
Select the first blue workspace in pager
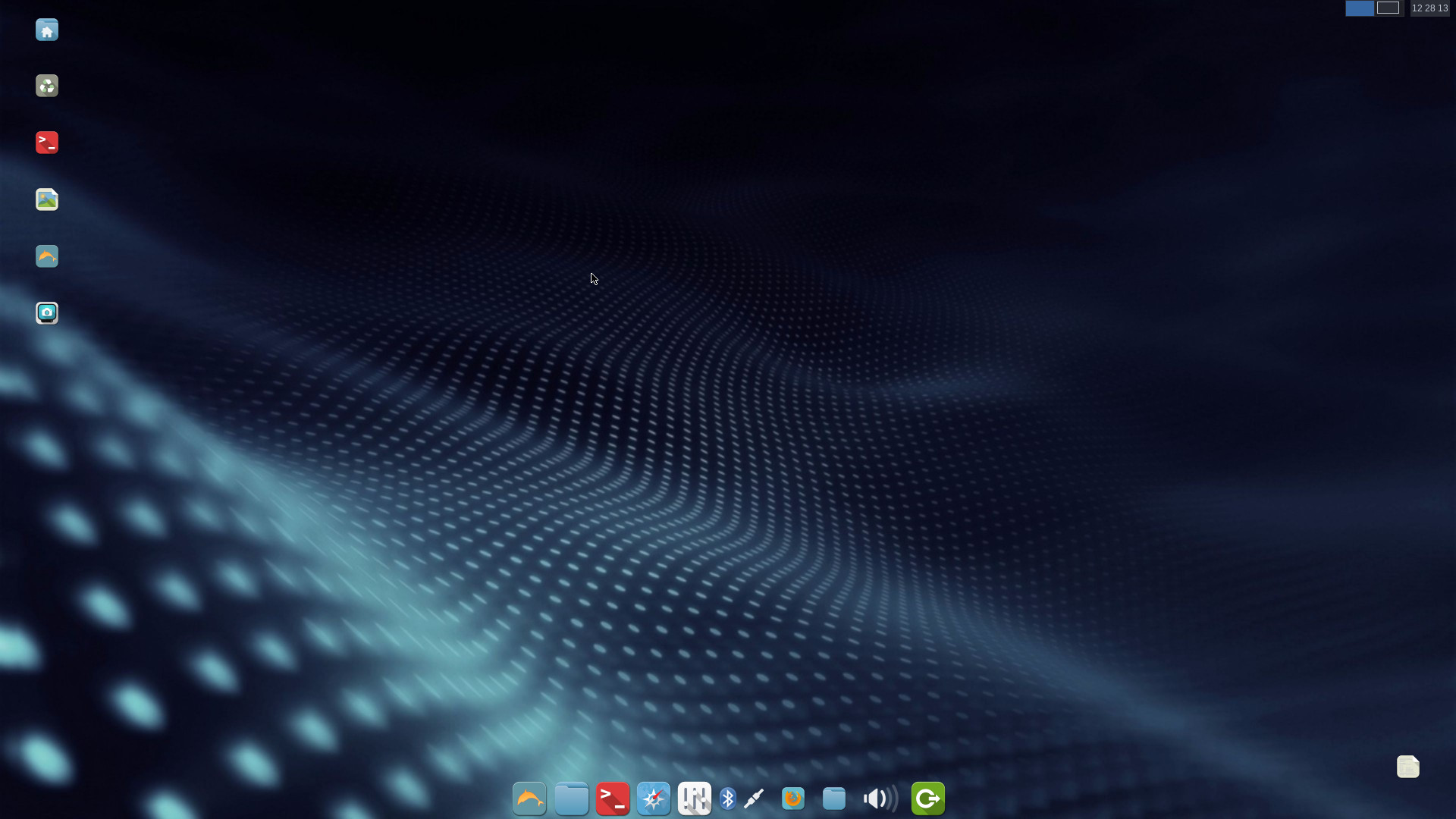(1360, 8)
